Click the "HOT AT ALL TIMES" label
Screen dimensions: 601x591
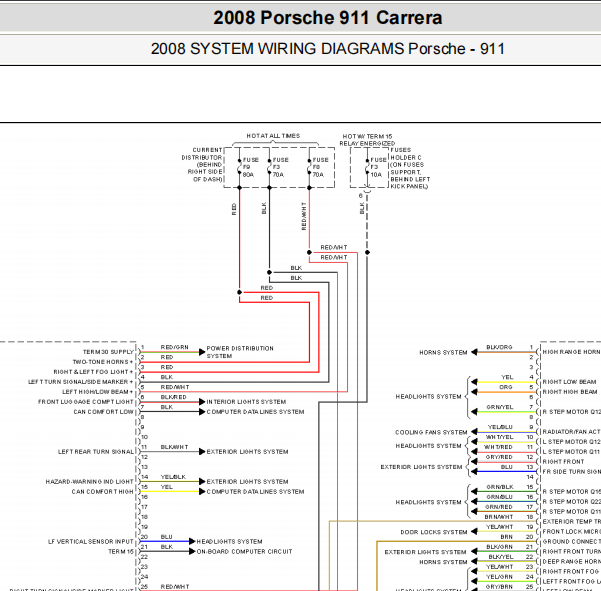point(273,136)
